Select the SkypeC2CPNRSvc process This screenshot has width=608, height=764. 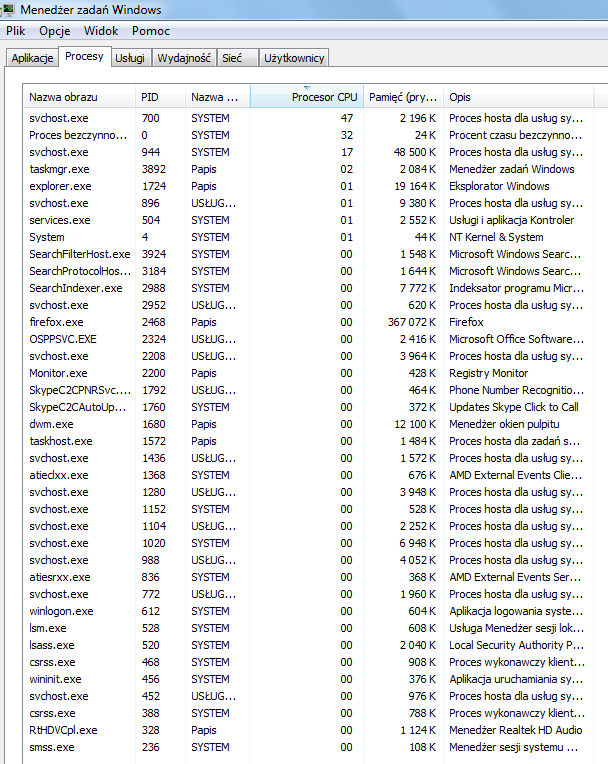308,390
